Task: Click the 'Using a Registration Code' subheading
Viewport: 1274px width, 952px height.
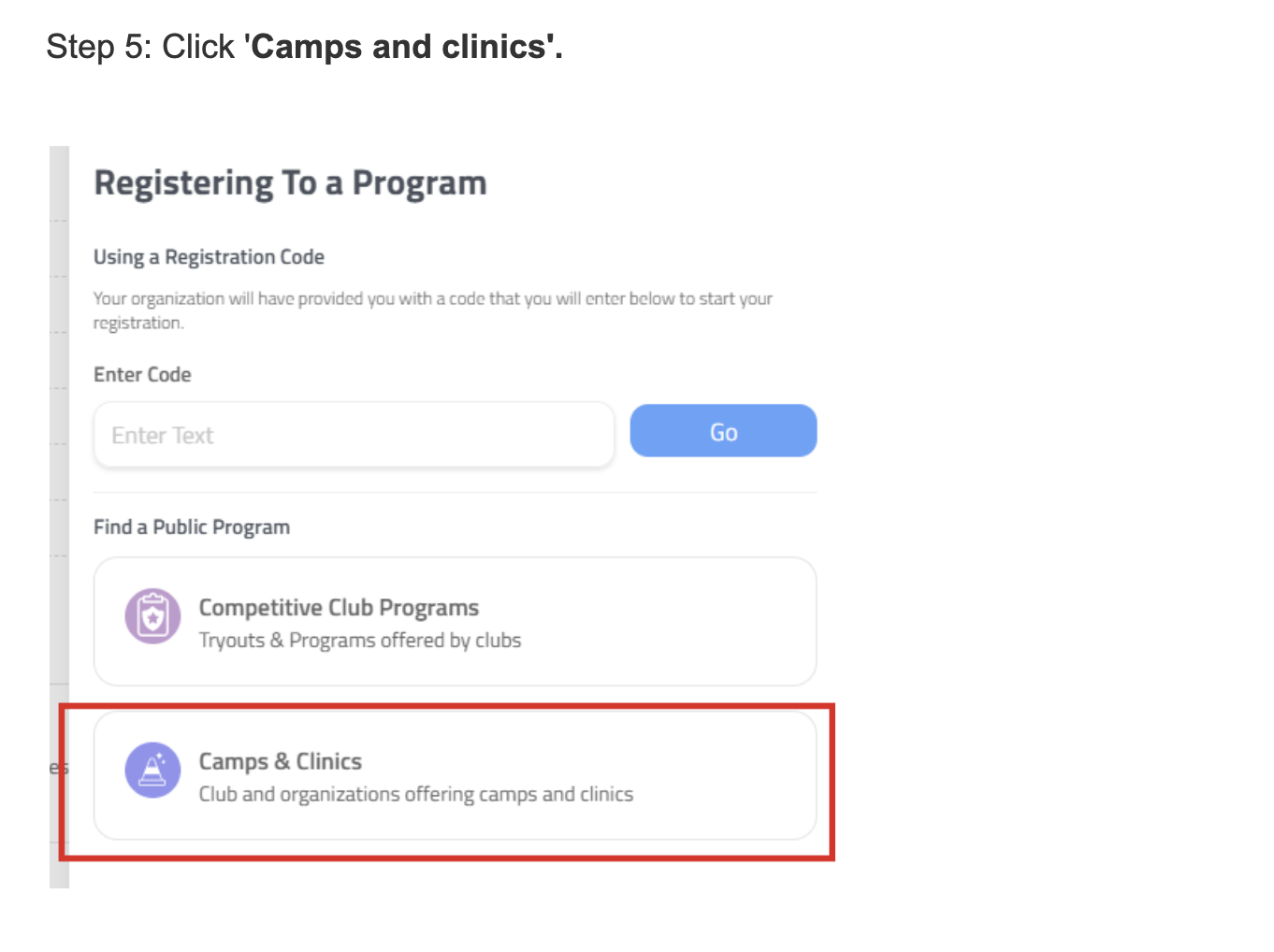Action: click(209, 257)
